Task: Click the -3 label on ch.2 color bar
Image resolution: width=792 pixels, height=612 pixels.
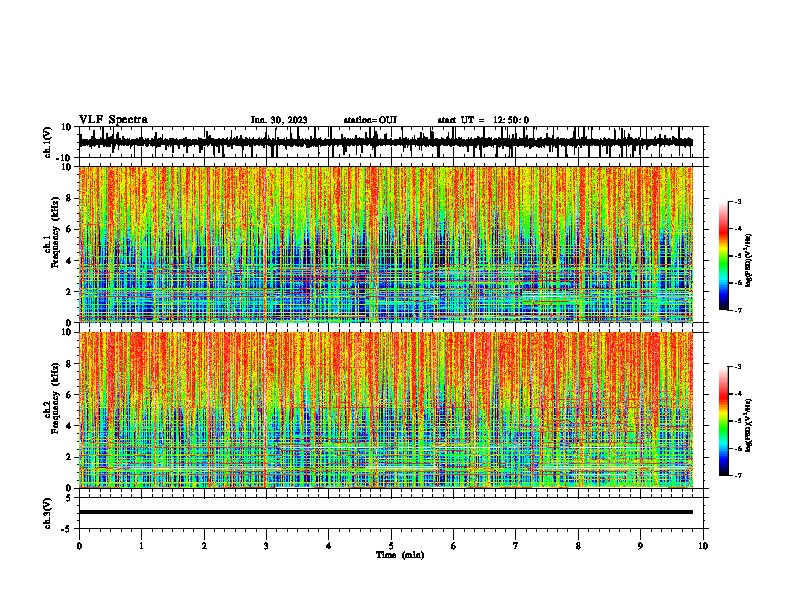Action: click(x=738, y=367)
